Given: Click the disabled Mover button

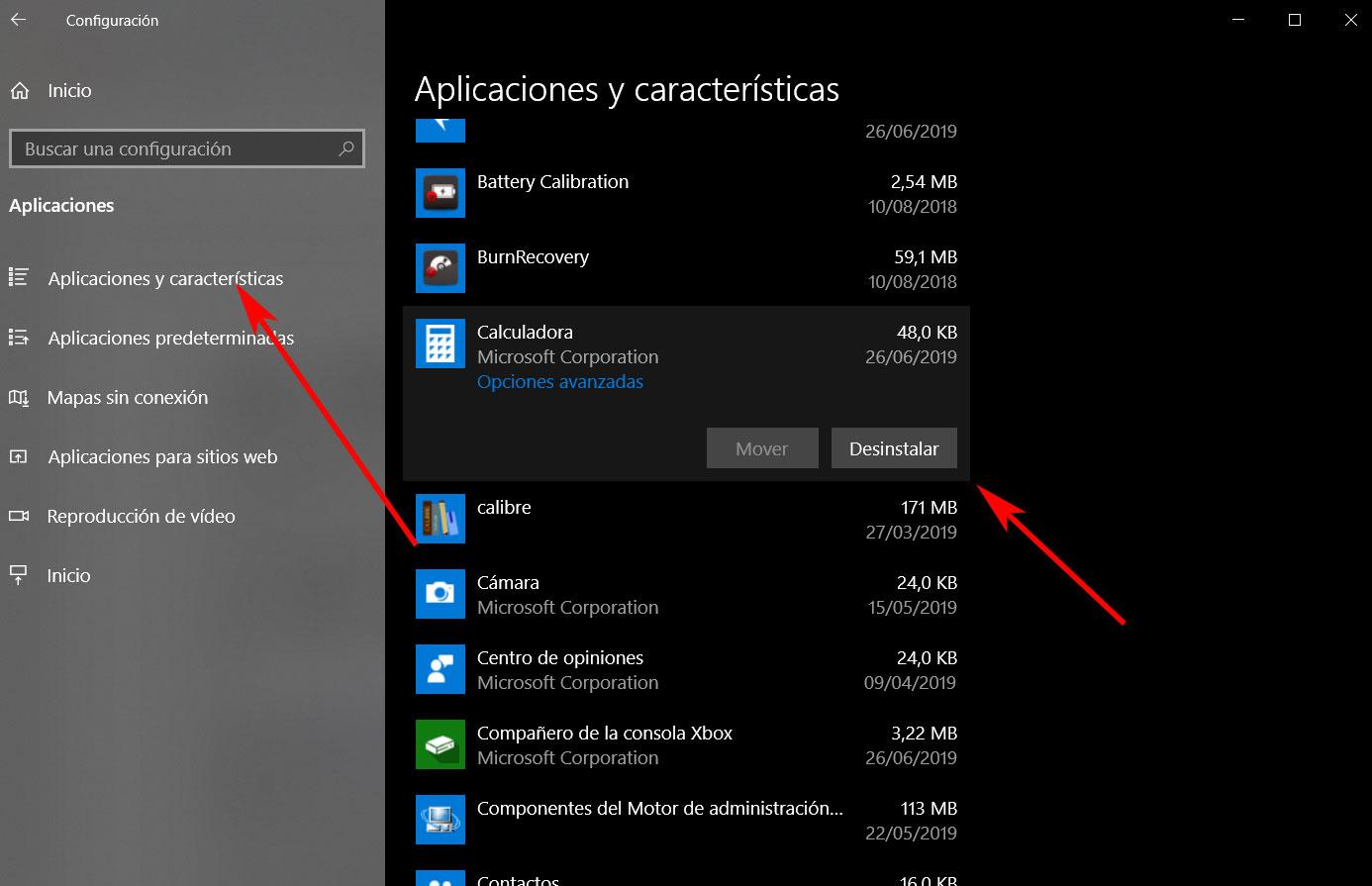Looking at the screenshot, I should pos(762,448).
